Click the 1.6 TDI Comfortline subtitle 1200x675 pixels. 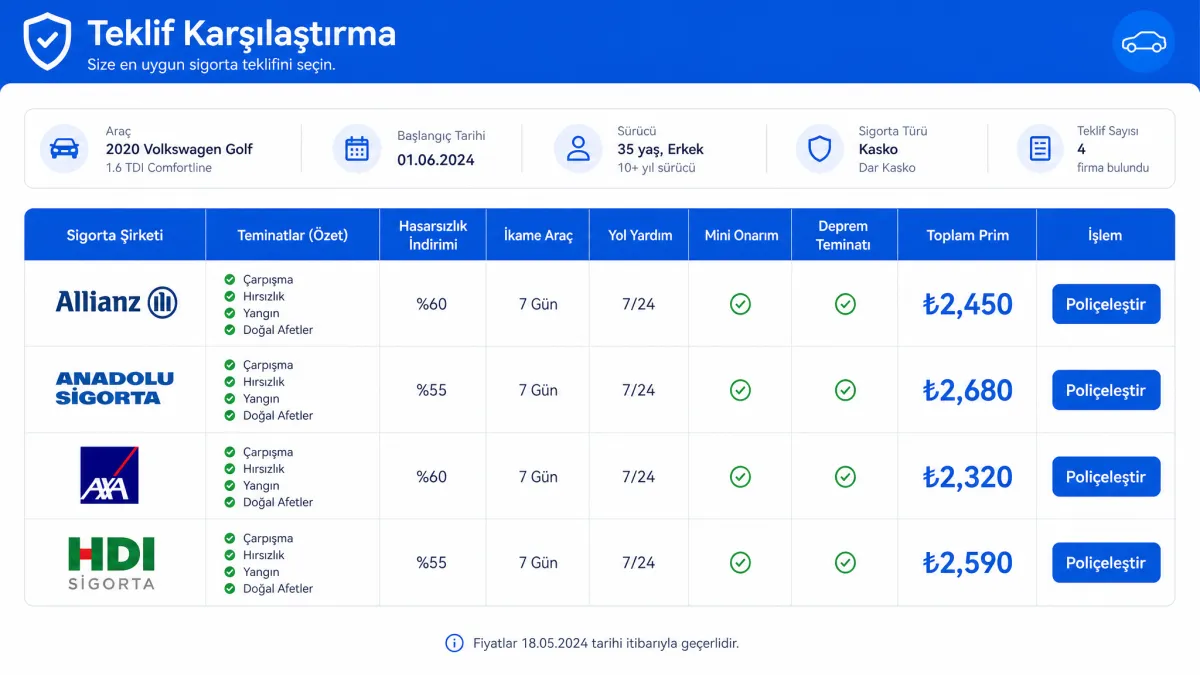click(159, 168)
